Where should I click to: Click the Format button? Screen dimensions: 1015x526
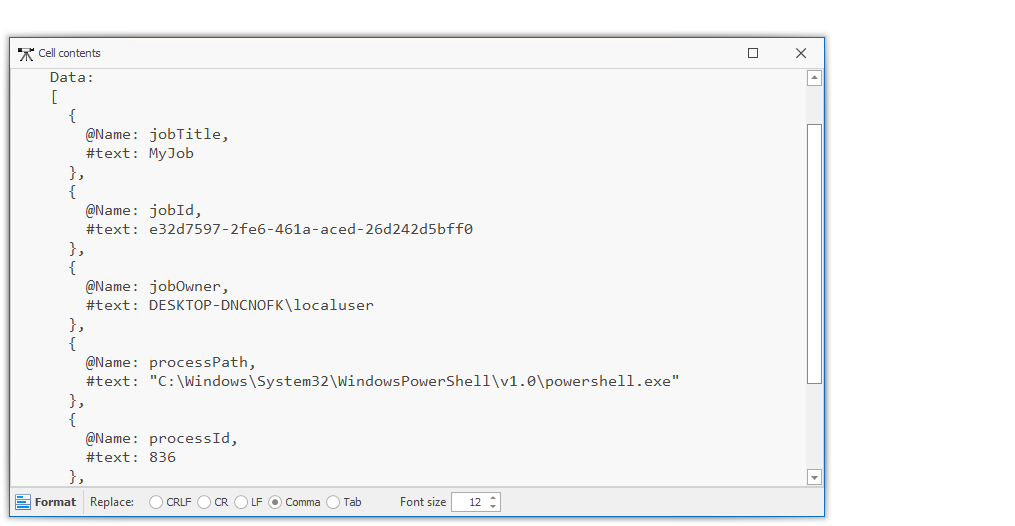point(46,502)
